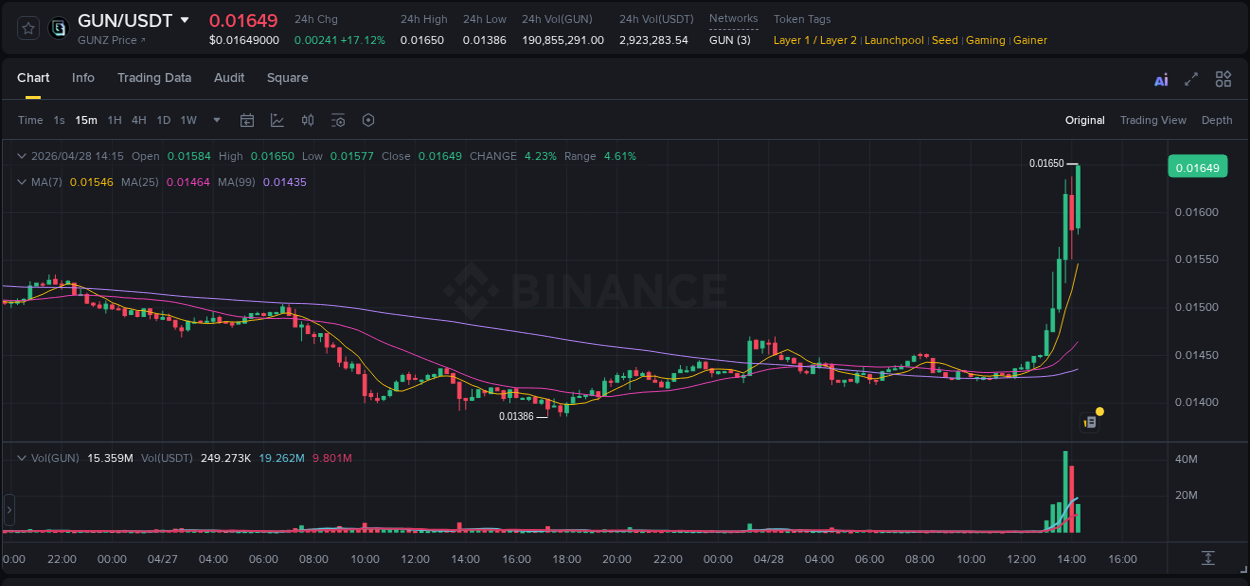Switch to Trading View chart
This screenshot has width=1250, height=586.
(1153, 120)
